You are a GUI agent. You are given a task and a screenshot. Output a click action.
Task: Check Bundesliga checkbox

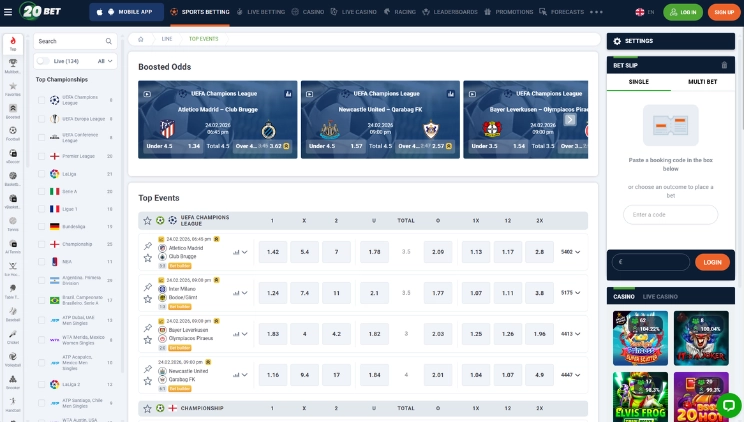tap(41, 226)
